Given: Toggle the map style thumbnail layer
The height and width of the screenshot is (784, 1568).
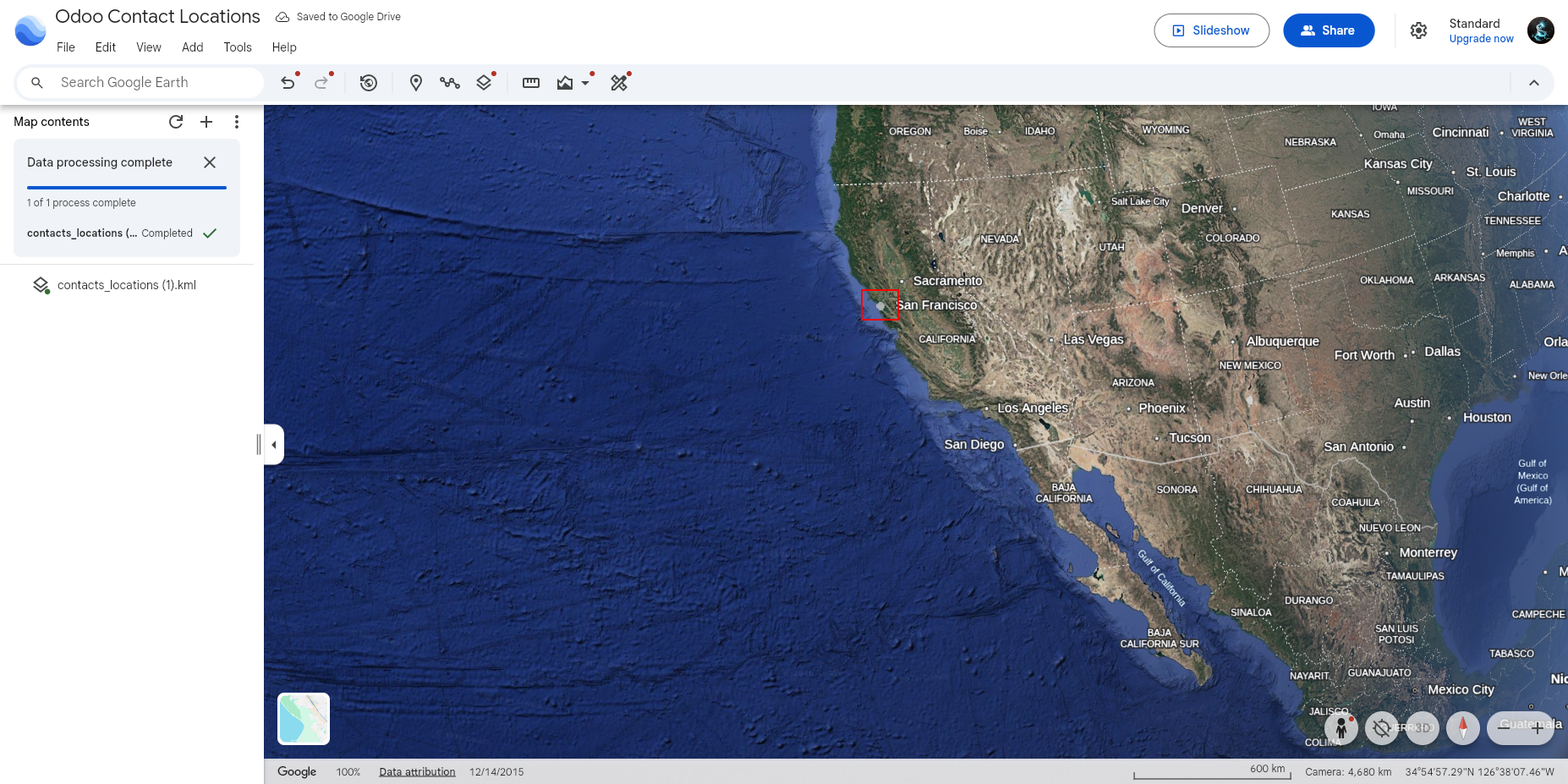Looking at the screenshot, I should tap(304, 719).
